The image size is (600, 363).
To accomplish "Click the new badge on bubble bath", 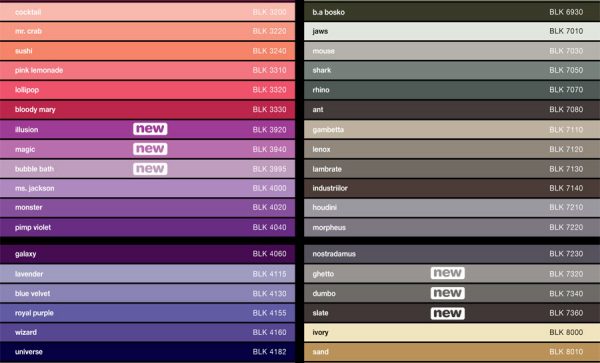I will (x=150, y=169).
